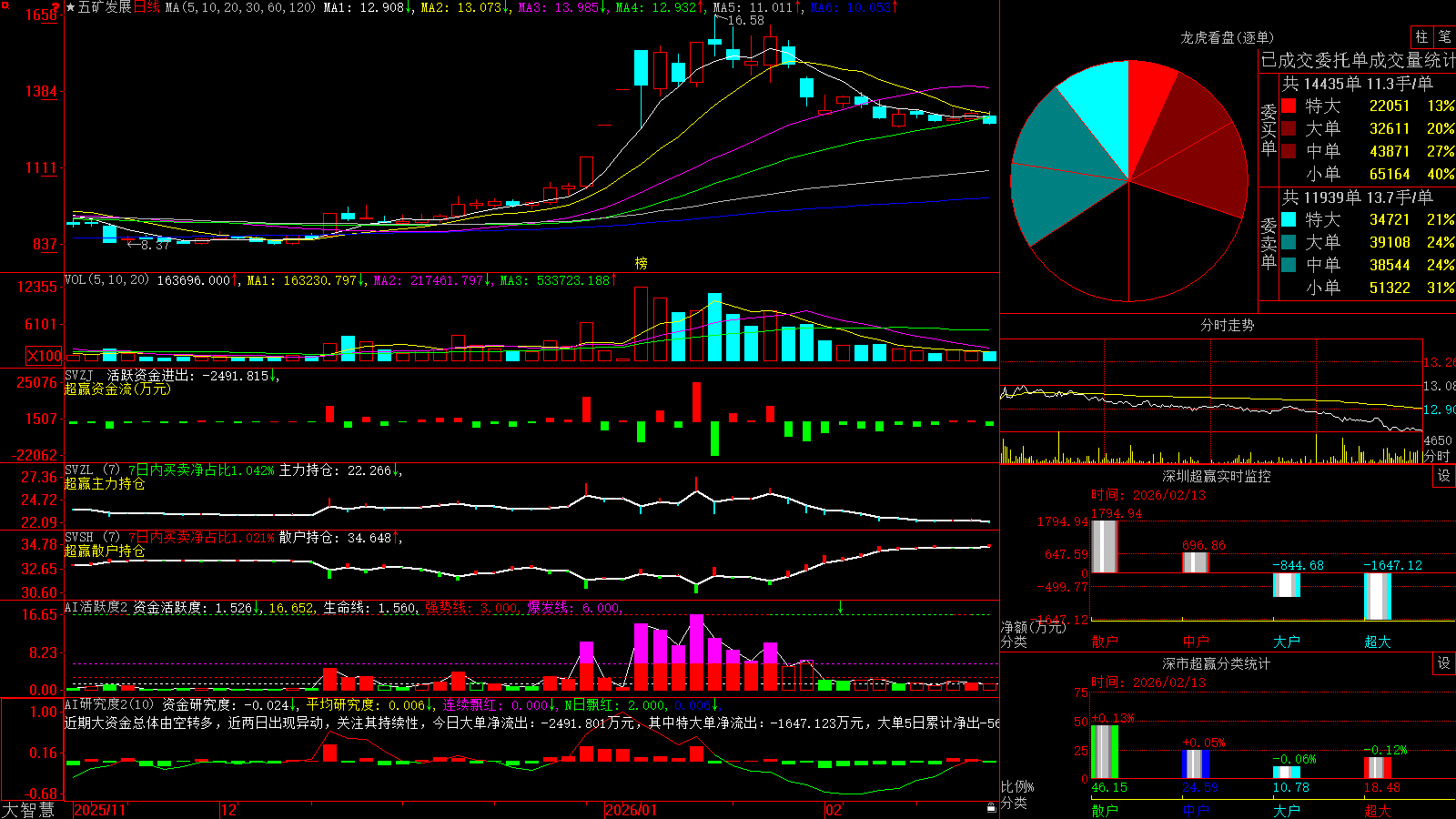Click the bright red 特大 buy order swatch
This screenshot has width=1456, height=819.
coord(1289,106)
